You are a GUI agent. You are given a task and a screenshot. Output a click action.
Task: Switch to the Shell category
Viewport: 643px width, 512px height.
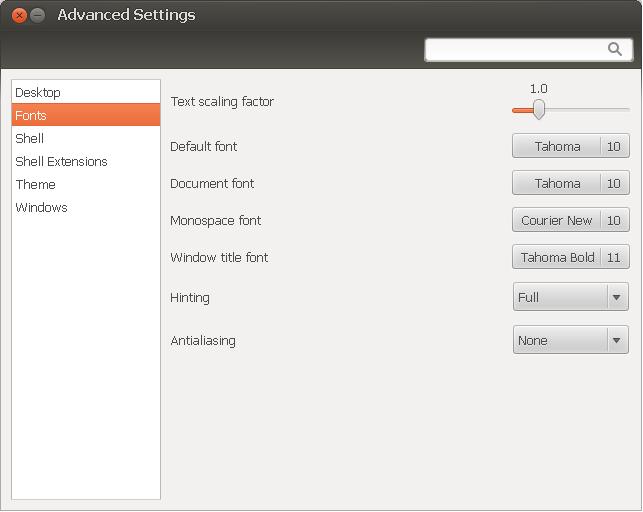click(86, 138)
